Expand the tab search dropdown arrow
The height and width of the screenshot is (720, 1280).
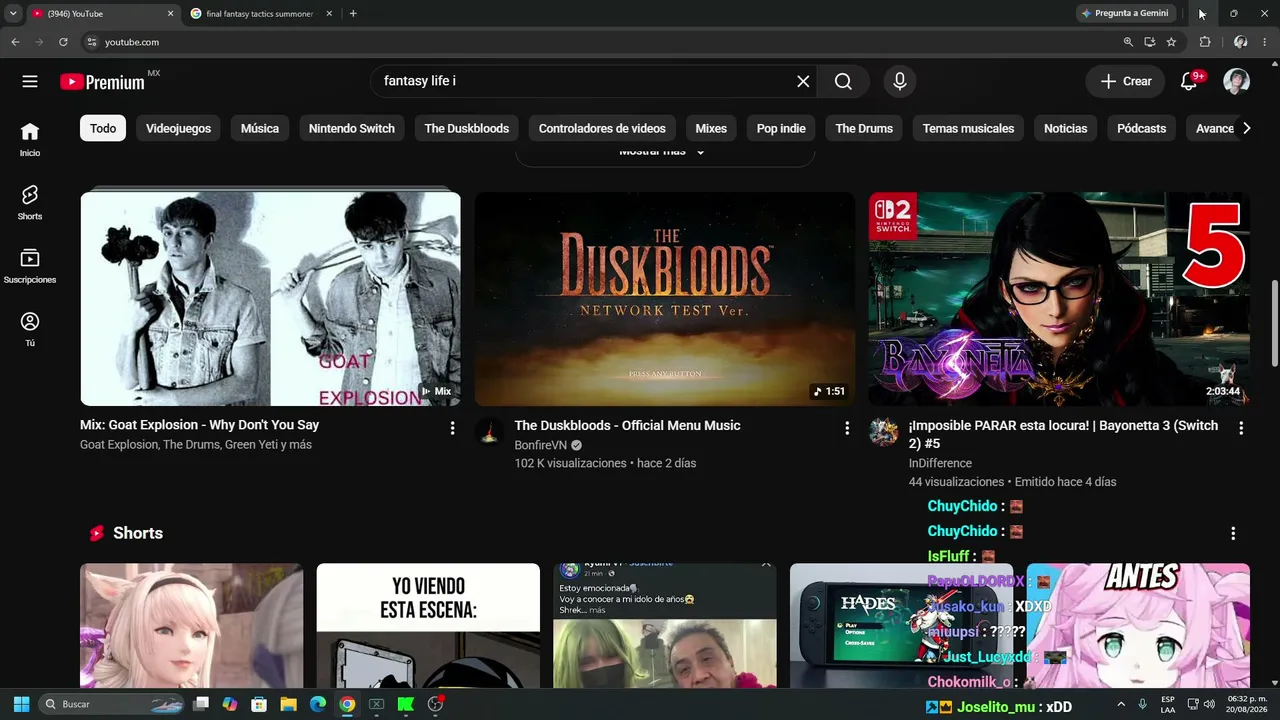tap(13, 13)
